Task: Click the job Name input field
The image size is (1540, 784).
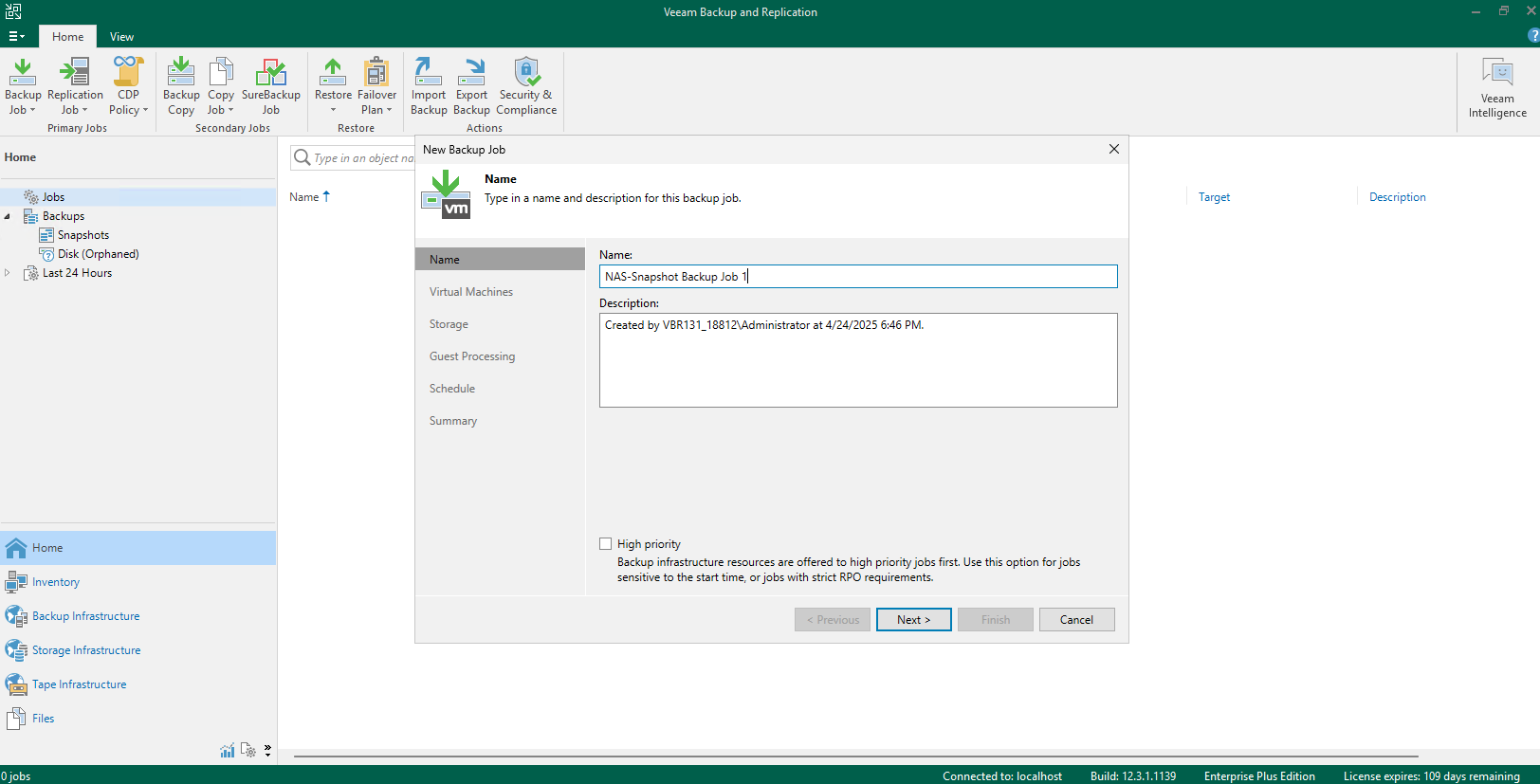Action: [x=858, y=276]
